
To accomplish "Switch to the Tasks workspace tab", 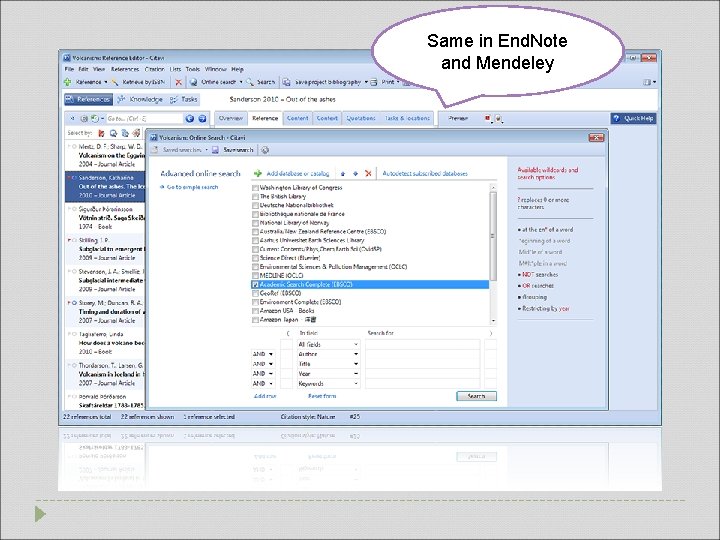I will (x=184, y=99).
